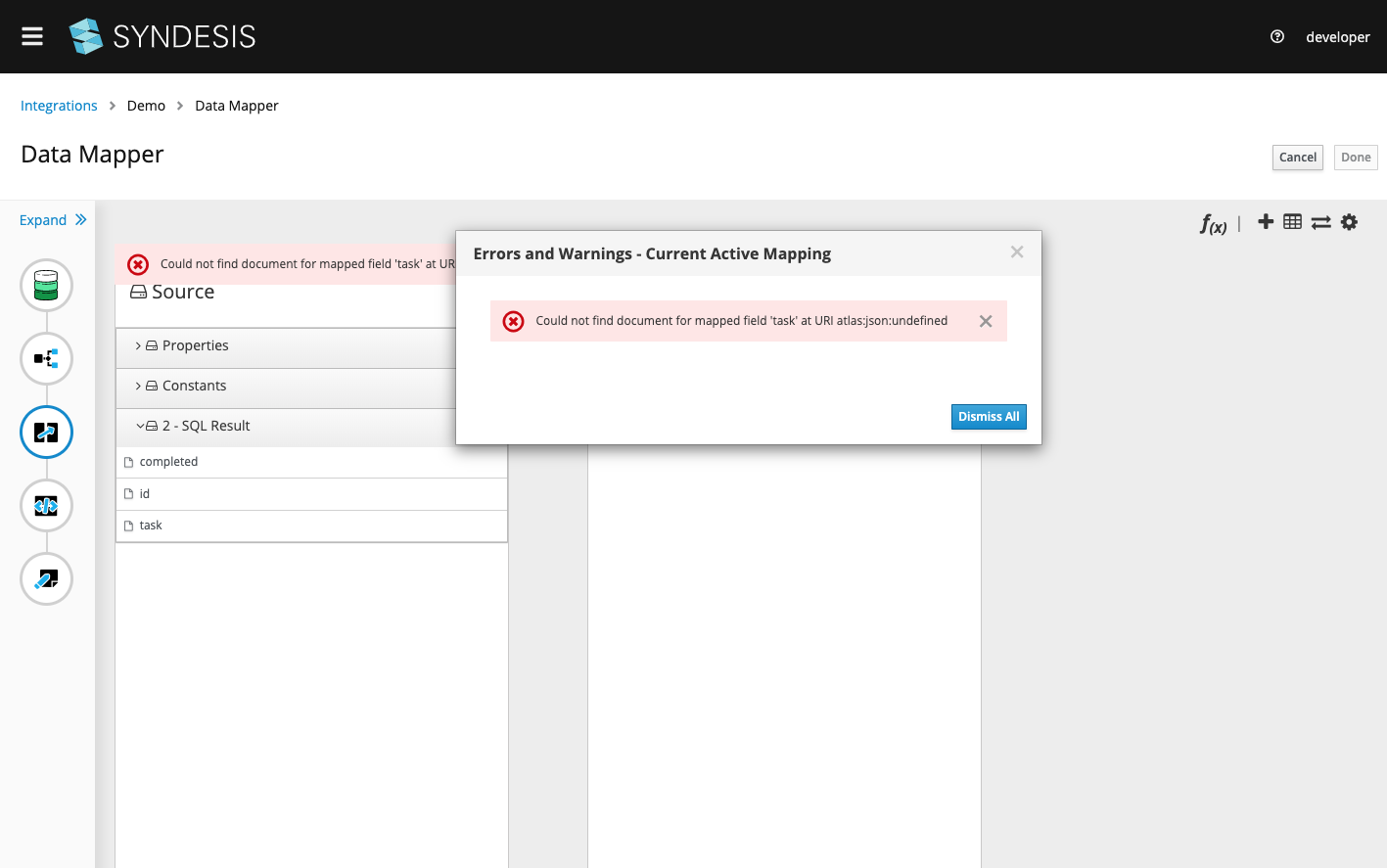Select the split step icon

46,358
